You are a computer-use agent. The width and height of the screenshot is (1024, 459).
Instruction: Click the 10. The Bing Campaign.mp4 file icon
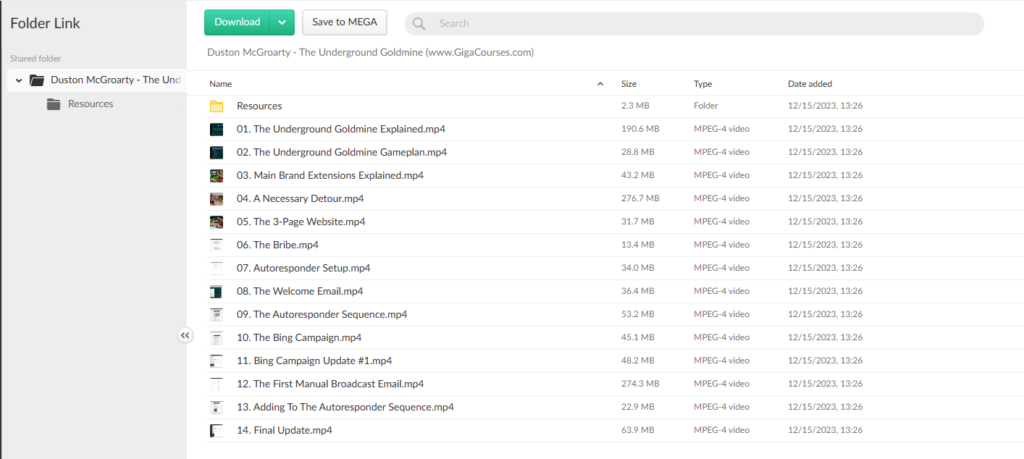click(x=216, y=337)
